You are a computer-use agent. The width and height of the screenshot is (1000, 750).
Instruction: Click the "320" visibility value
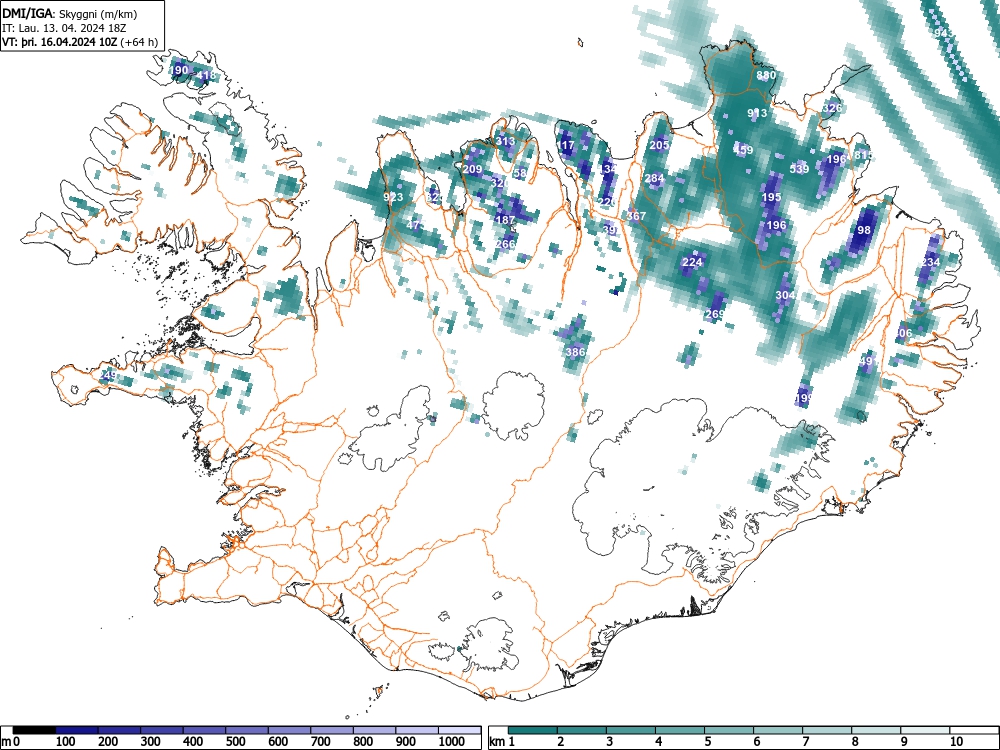coord(500,183)
